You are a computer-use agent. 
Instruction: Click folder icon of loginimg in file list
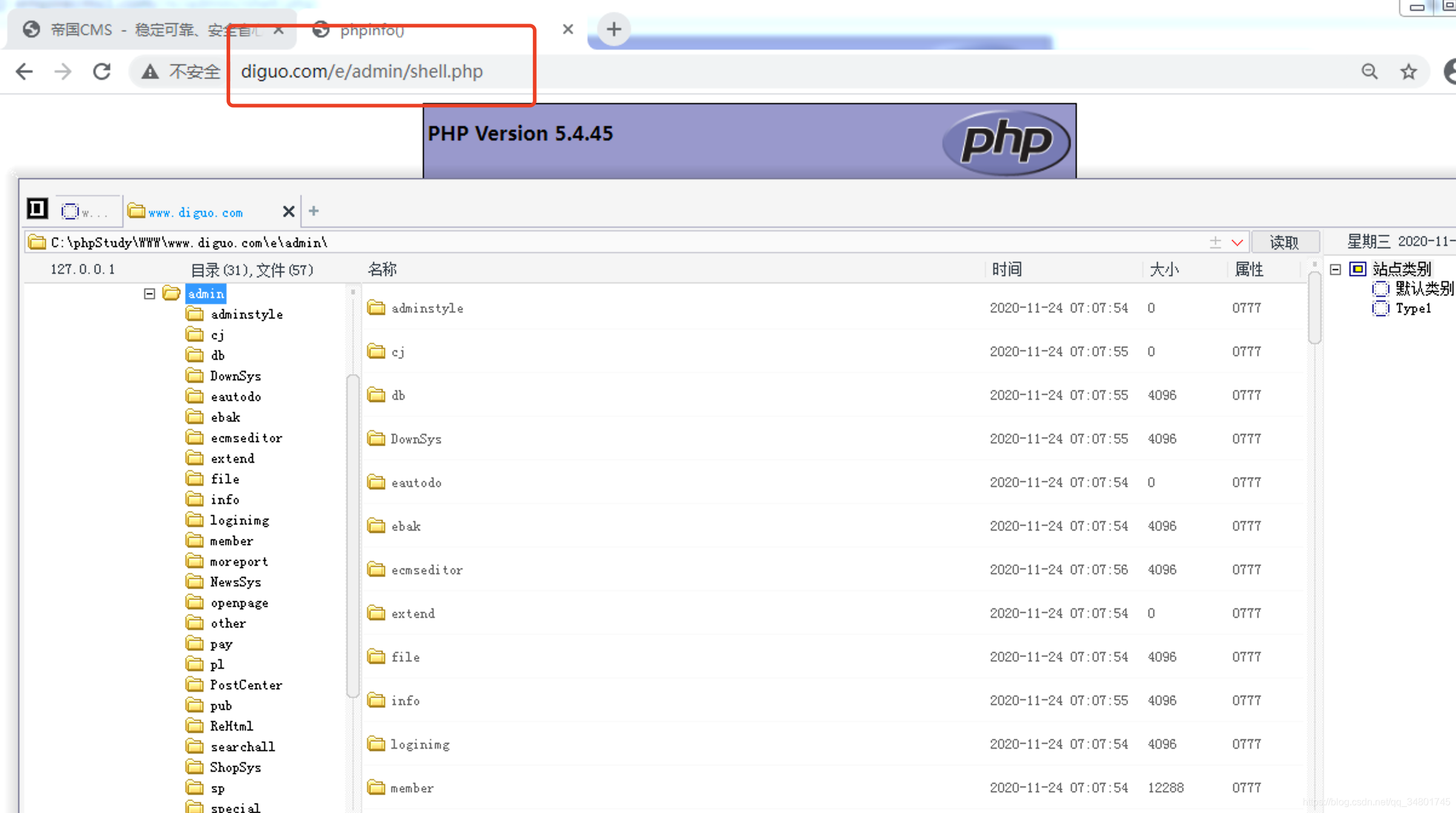(x=376, y=744)
